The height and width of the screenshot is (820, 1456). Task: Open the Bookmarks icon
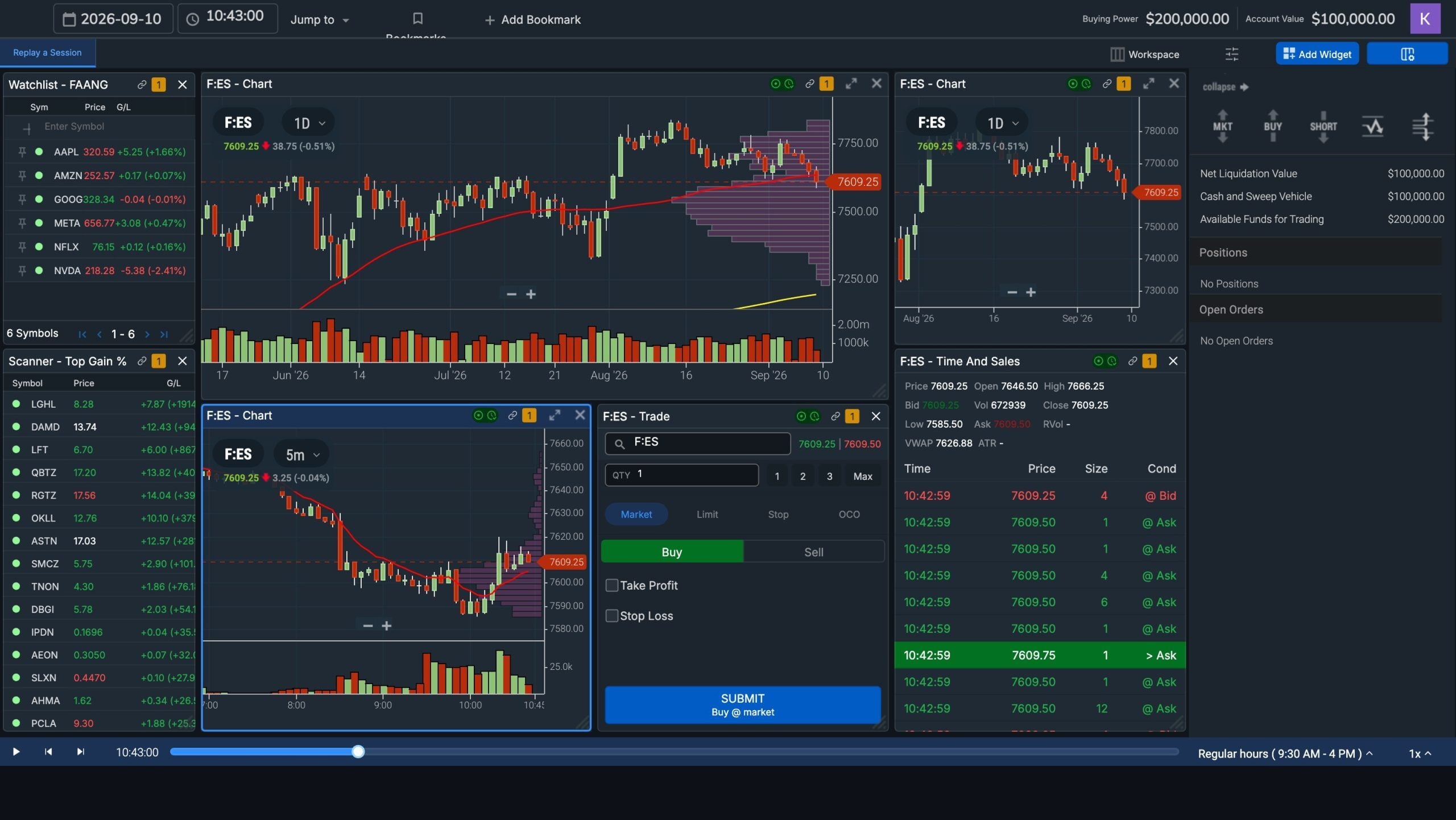pos(417,19)
